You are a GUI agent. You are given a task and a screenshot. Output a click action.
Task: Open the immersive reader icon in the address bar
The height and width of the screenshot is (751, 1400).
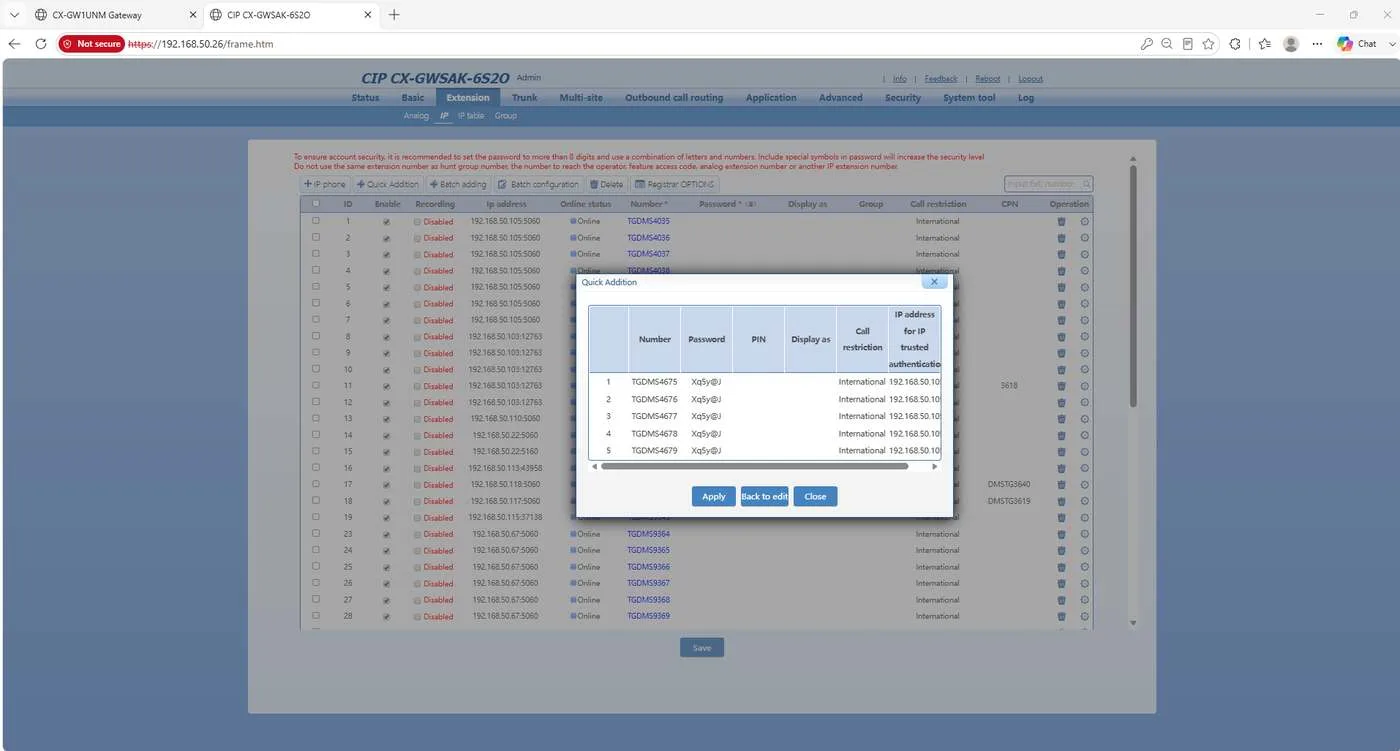[x=1188, y=44]
